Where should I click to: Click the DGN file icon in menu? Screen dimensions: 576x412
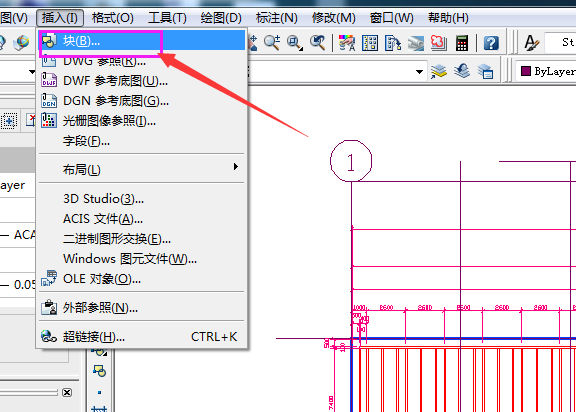point(49,100)
